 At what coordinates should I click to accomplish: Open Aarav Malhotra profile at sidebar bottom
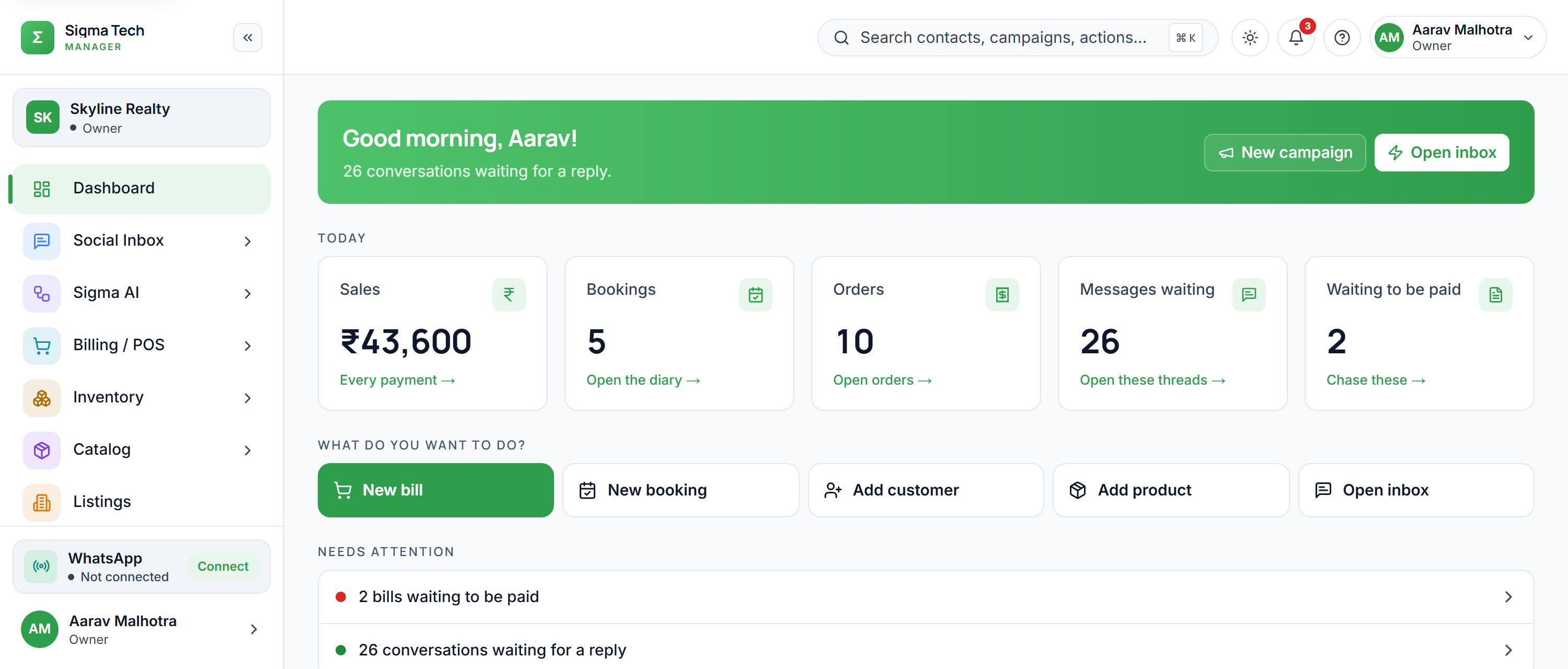[x=141, y=629]
